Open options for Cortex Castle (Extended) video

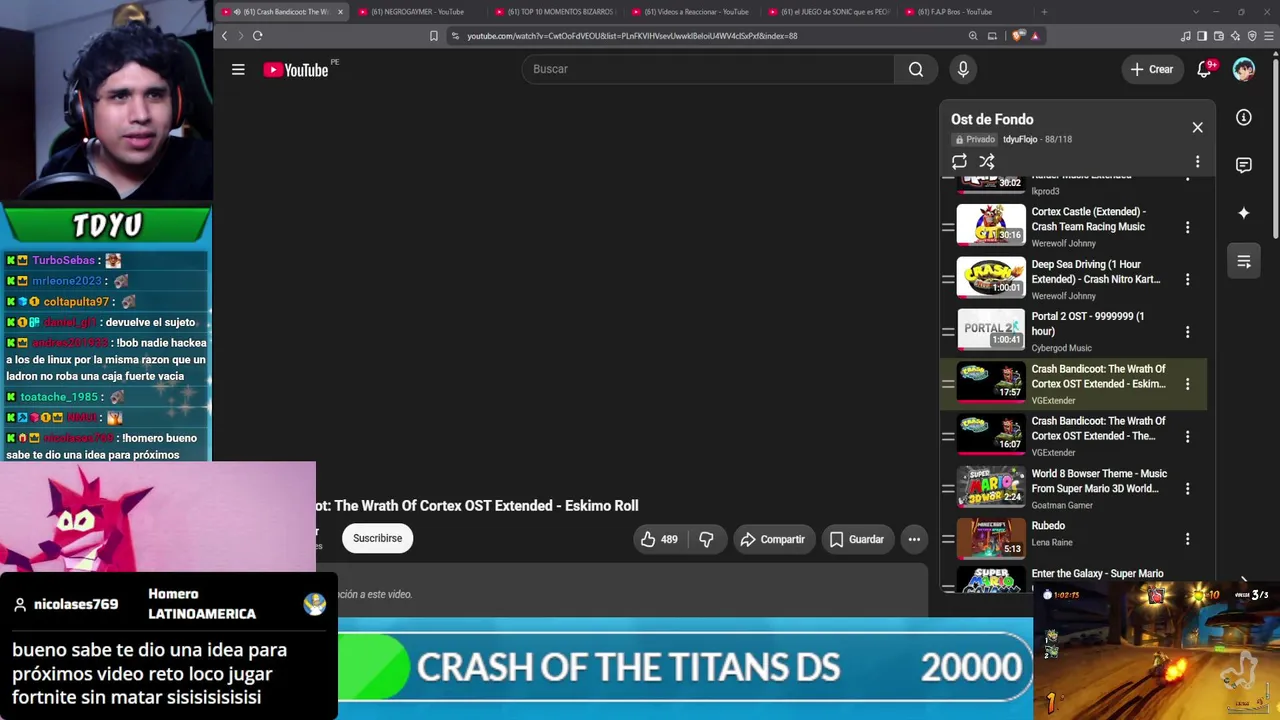[x=1187, y=227]
